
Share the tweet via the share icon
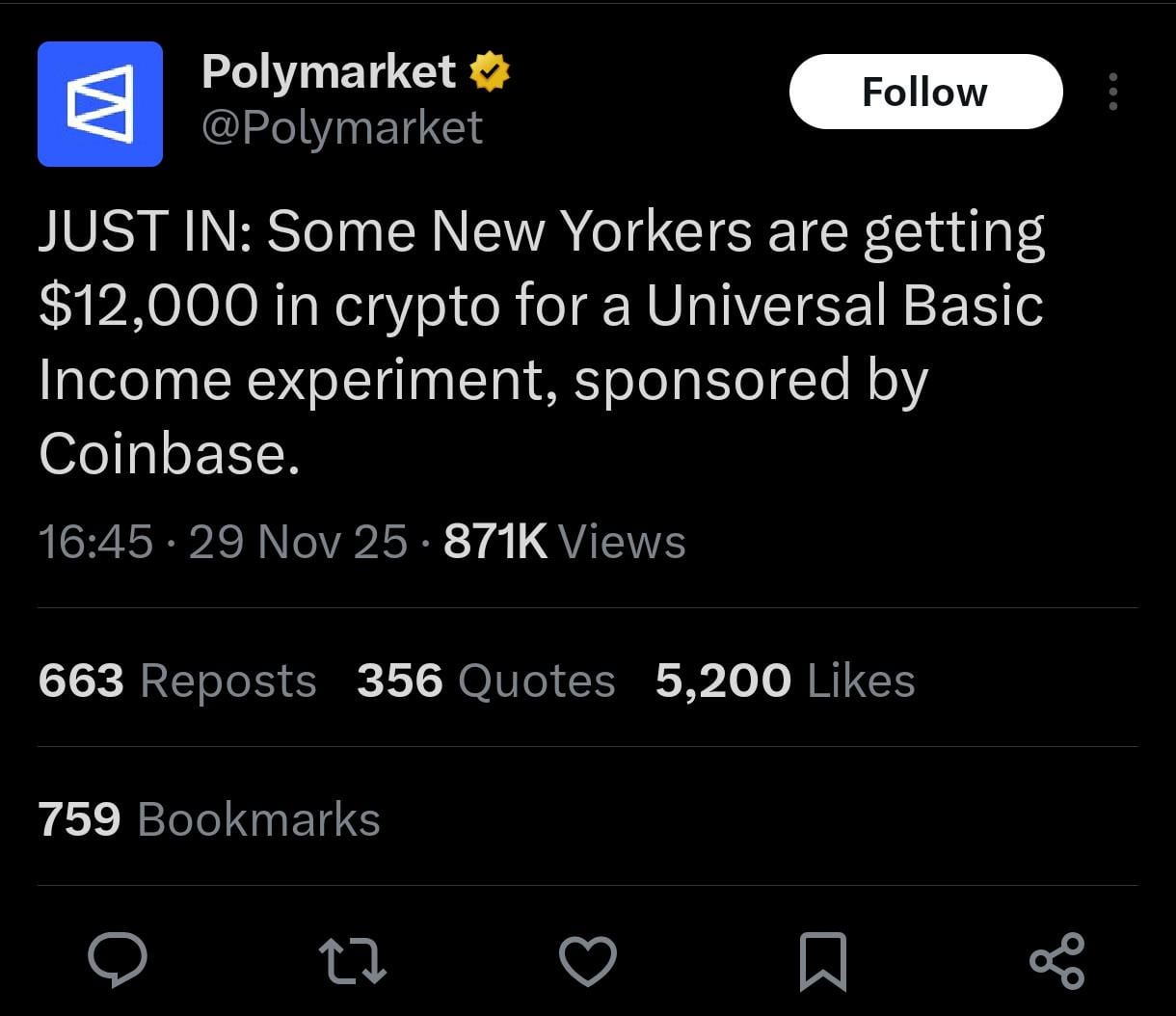pyautogui.click(x=1057, y=961)
